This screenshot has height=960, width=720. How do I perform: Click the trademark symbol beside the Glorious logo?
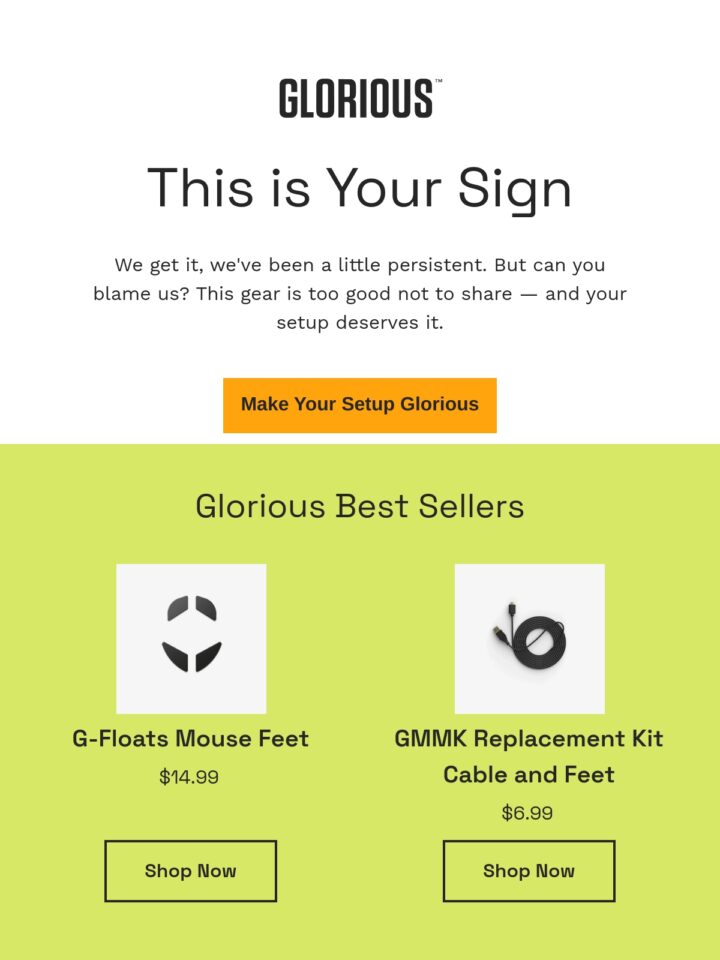click(x=438, y=81)
